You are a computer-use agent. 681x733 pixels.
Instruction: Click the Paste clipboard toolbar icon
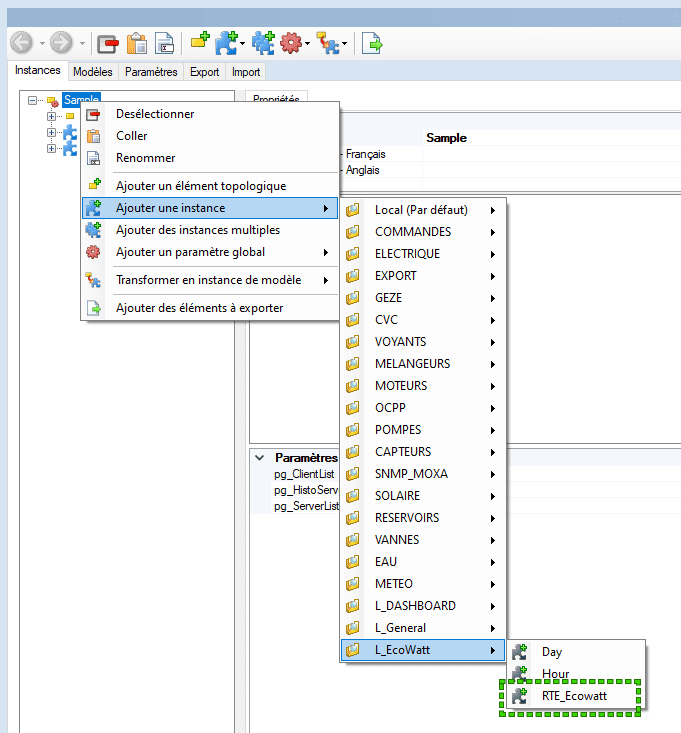[137, 43]
